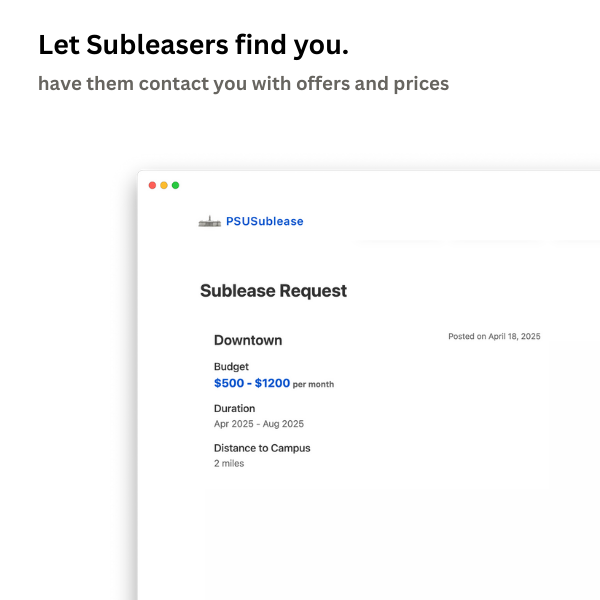Image resolution: width=600 pixels, height=600 pixels.
Task: Open the Downtown listing title
Action: tap(248, 340)
